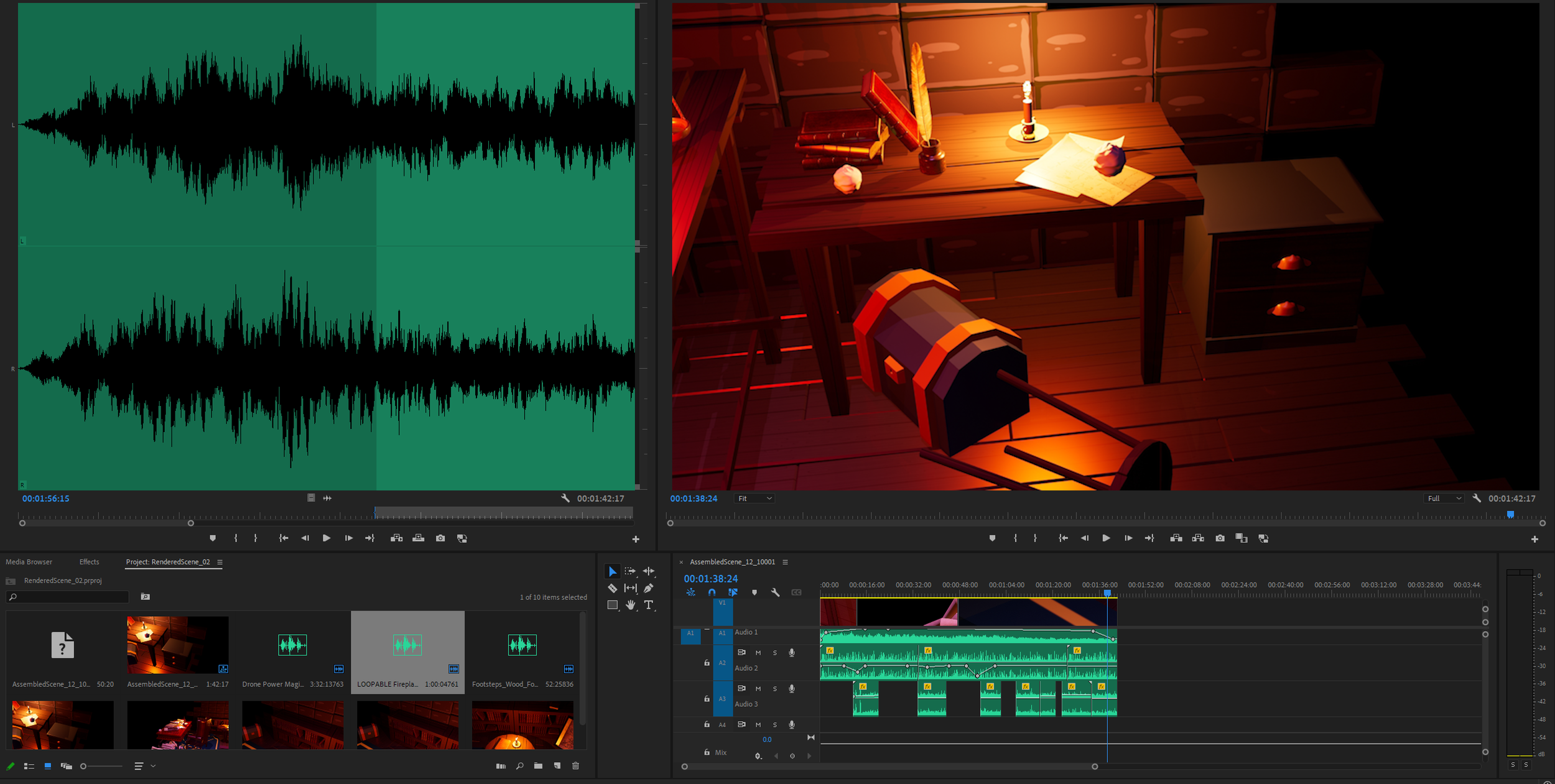Open the Full playback resolution dropdown
Screen dimensions: 1555x784
click(x=1444, y=499)
